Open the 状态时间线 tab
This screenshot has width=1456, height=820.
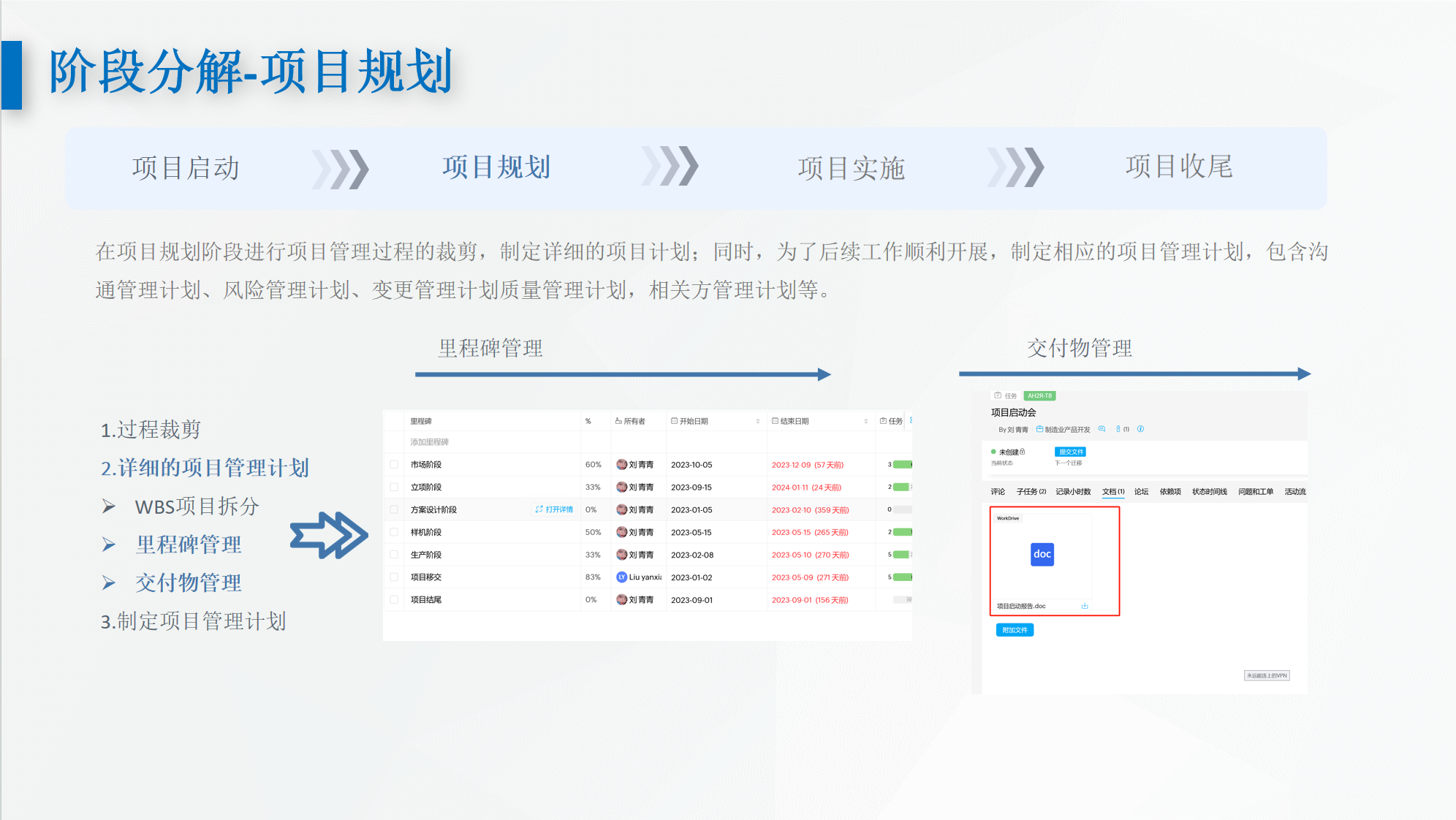[x=1209, y=492]
